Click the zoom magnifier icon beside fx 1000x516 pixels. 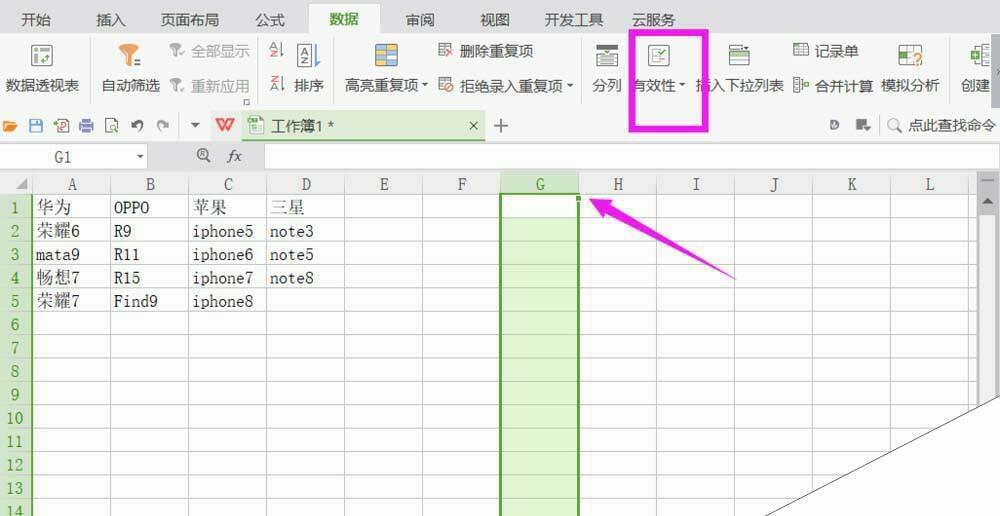(203, 156)
